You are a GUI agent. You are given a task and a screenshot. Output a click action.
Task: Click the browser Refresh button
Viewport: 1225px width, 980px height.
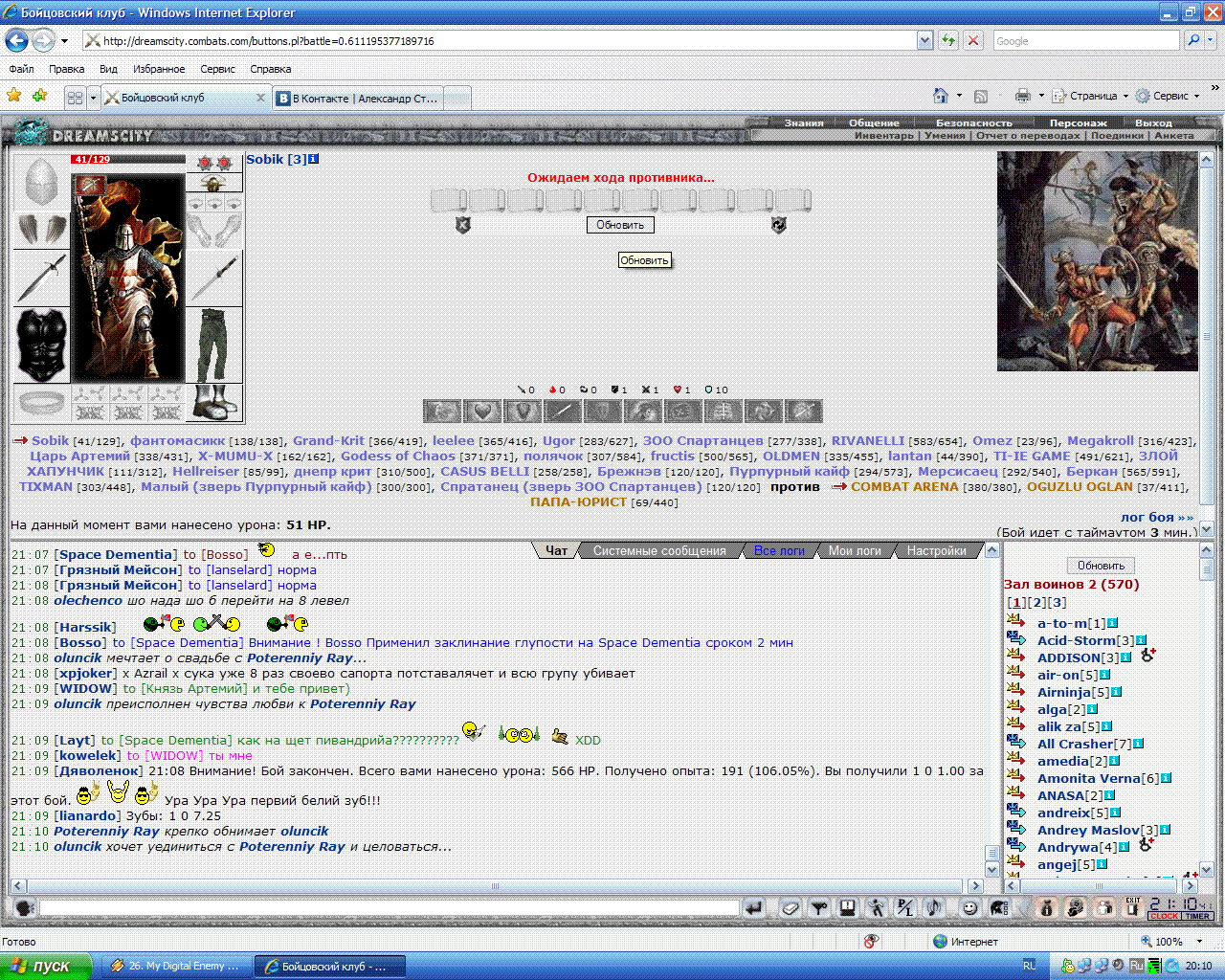tap(947, 41)
